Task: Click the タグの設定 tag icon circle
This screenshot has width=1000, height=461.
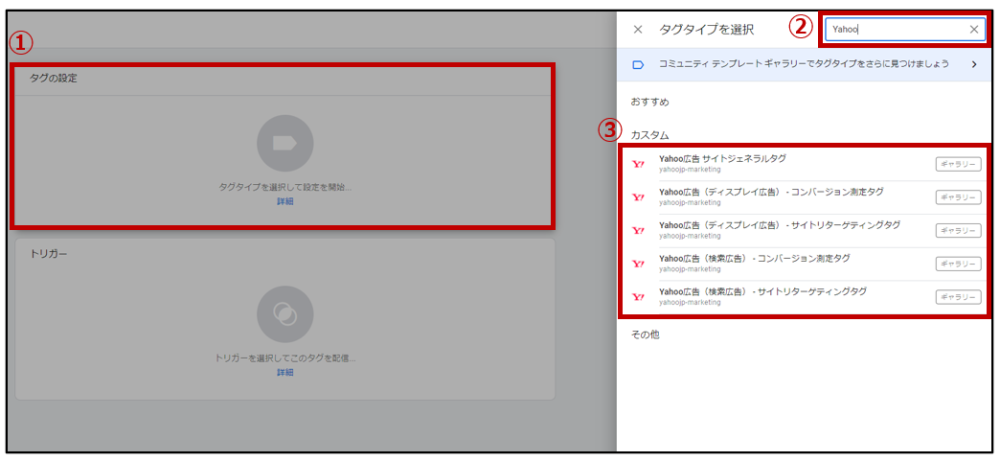Action: coord(285,143)
